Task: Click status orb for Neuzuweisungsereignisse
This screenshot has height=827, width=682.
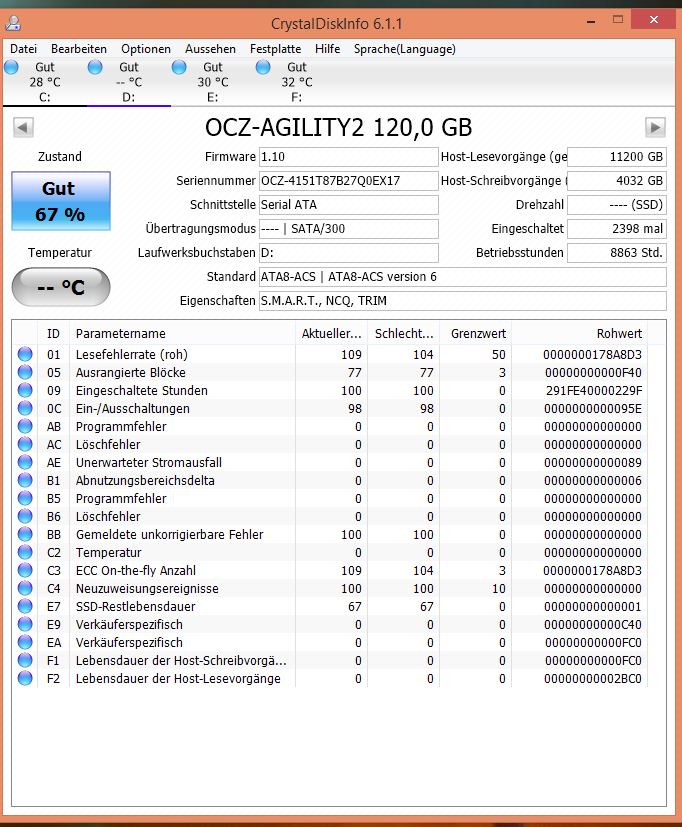Action: (25, 588)
